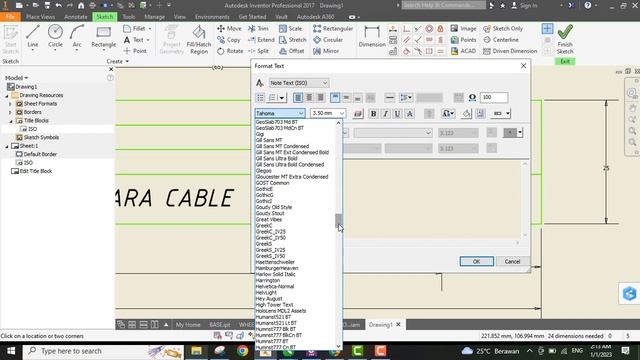Click Cancel in Format Text dialog
The width and height of the screenshot is (640, 360).
(x=512, y=261)
